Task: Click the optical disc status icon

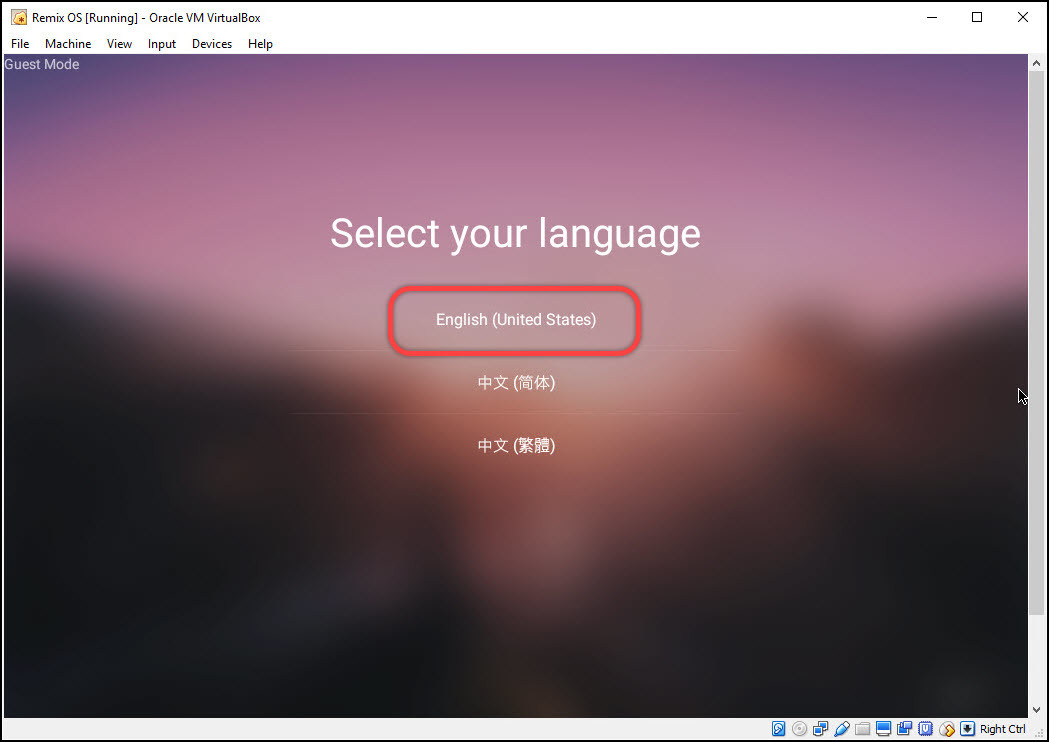Action: point(799,729)
